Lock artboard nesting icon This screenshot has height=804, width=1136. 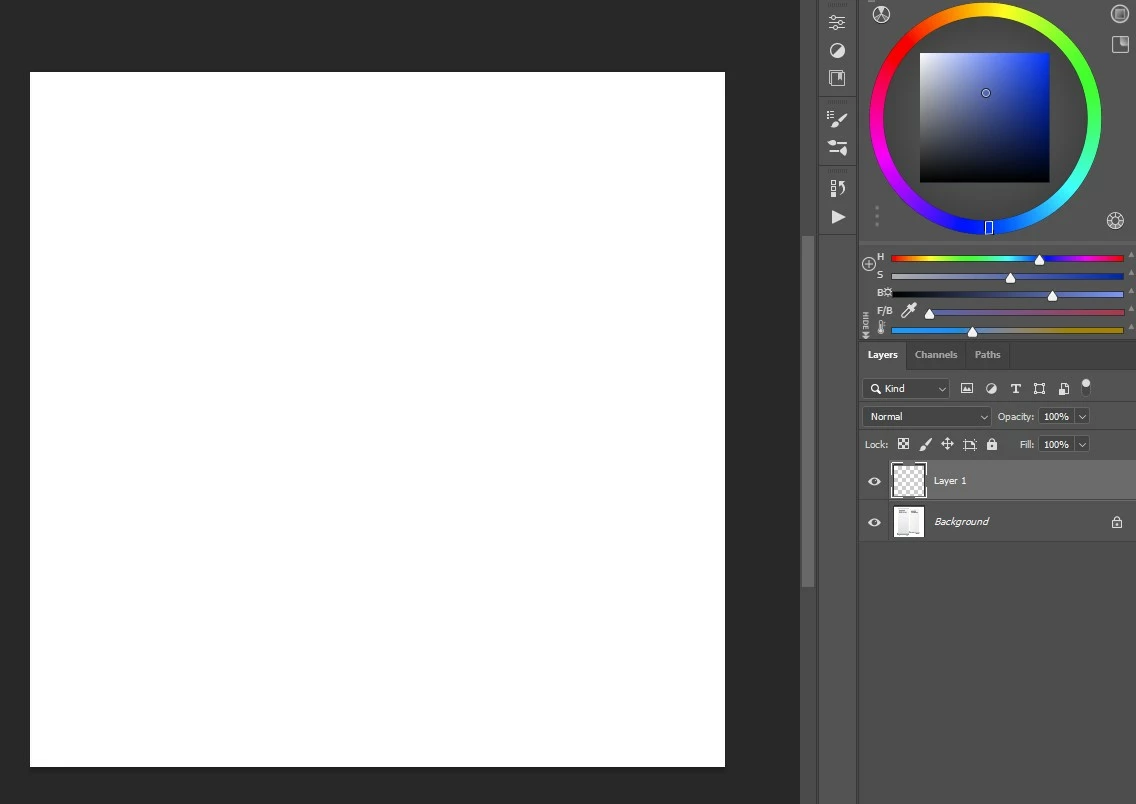(x=969, y=445)
